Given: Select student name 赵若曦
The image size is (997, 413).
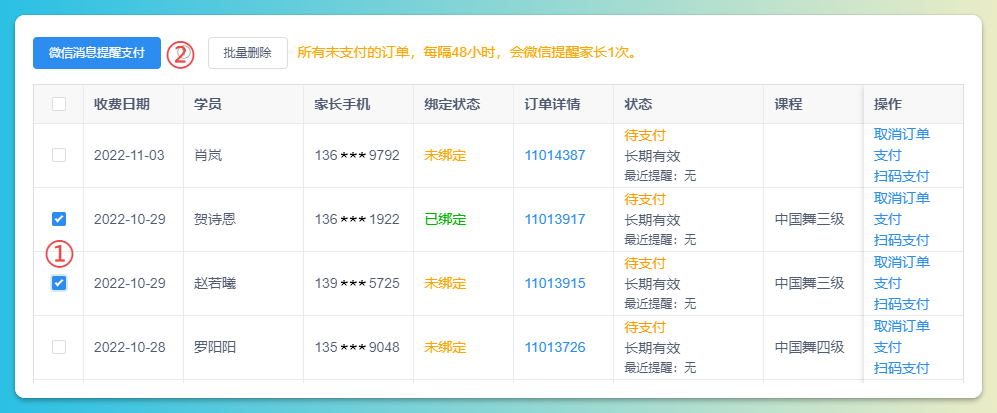Looking at the screenshot, I should [x=215, y=283].
